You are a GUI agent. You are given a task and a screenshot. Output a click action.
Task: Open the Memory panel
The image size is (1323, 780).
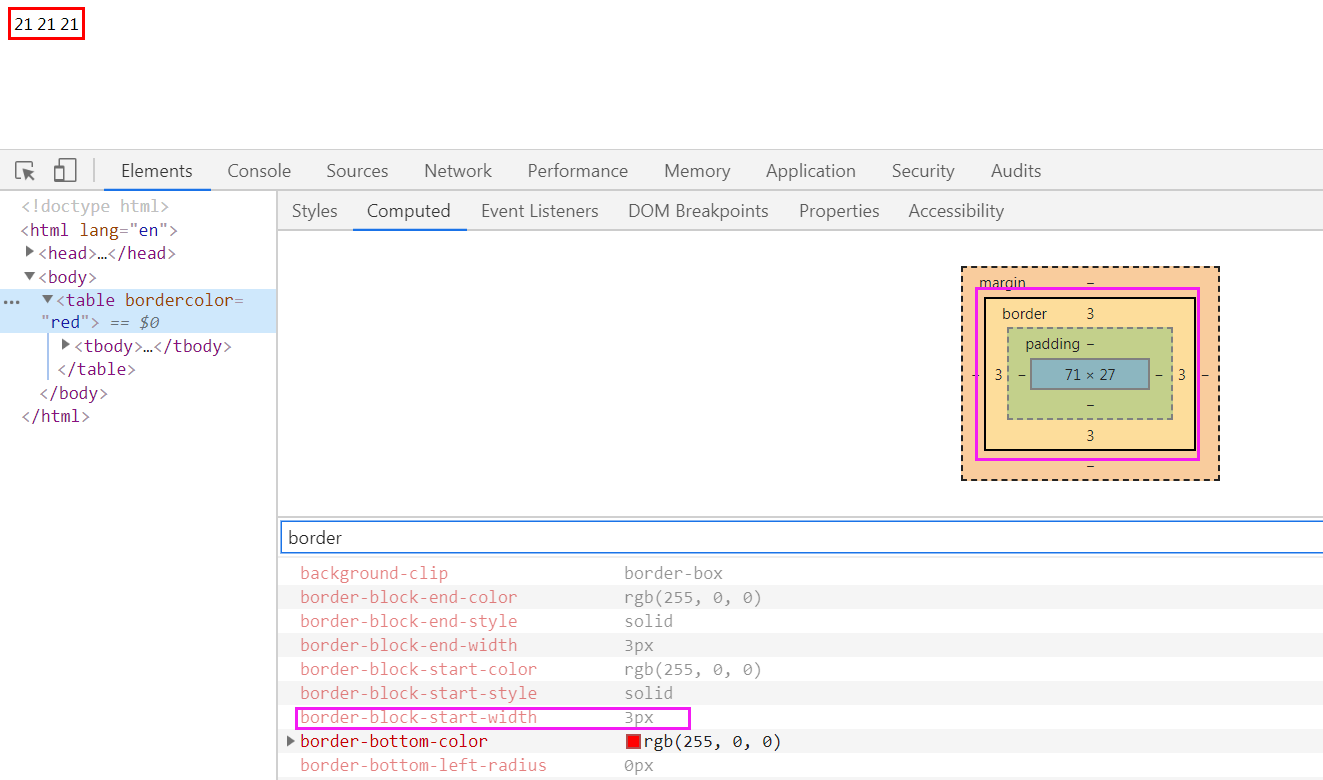click(x=697, y=171)
